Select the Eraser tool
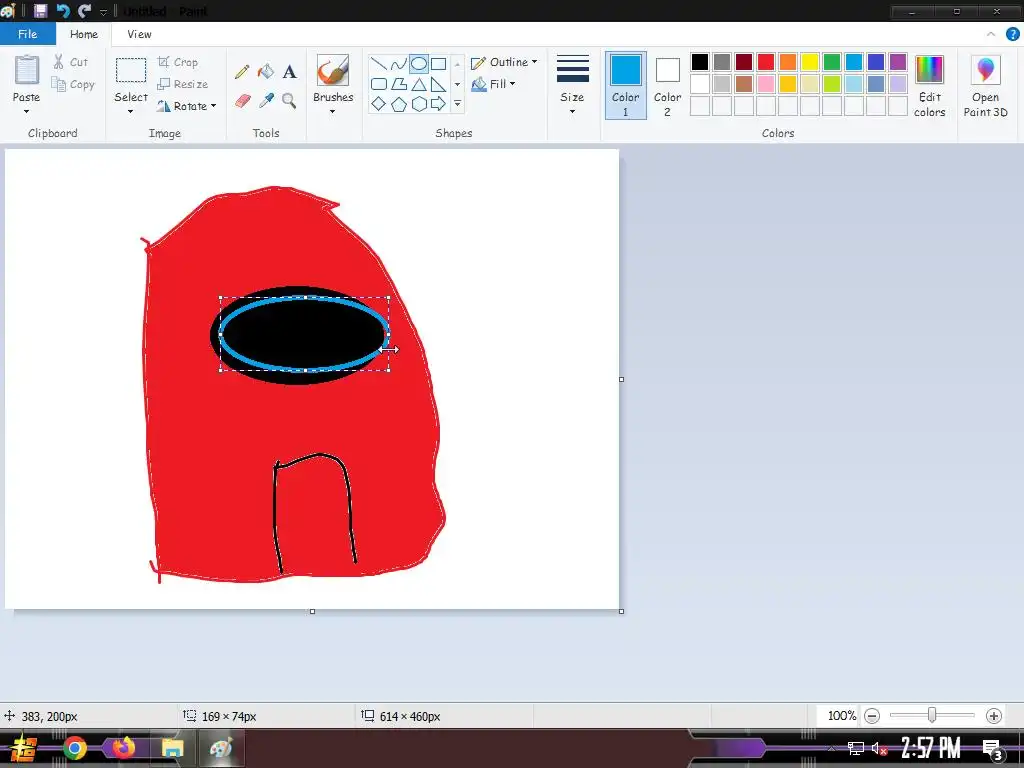The width and height of the screenshot is (1024, 768). (x=242, y=101)
